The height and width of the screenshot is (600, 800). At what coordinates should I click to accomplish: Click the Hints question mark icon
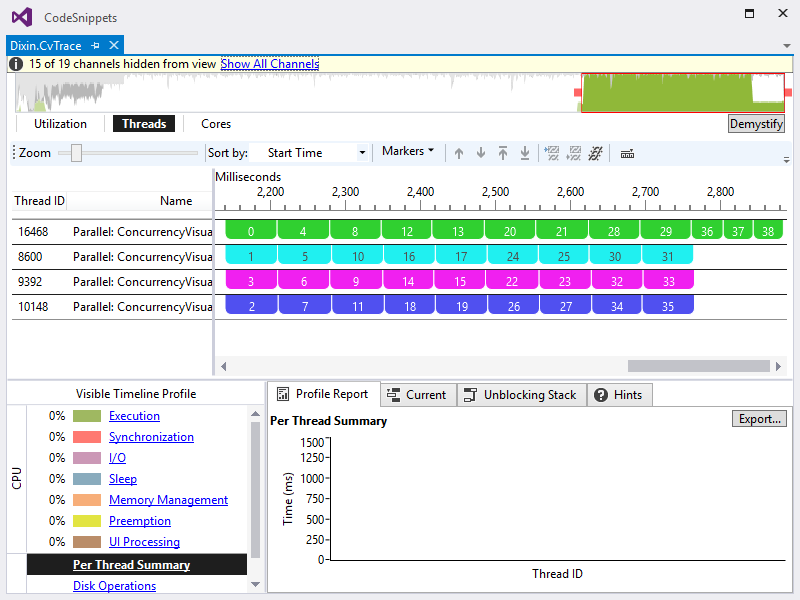[601, 395]
